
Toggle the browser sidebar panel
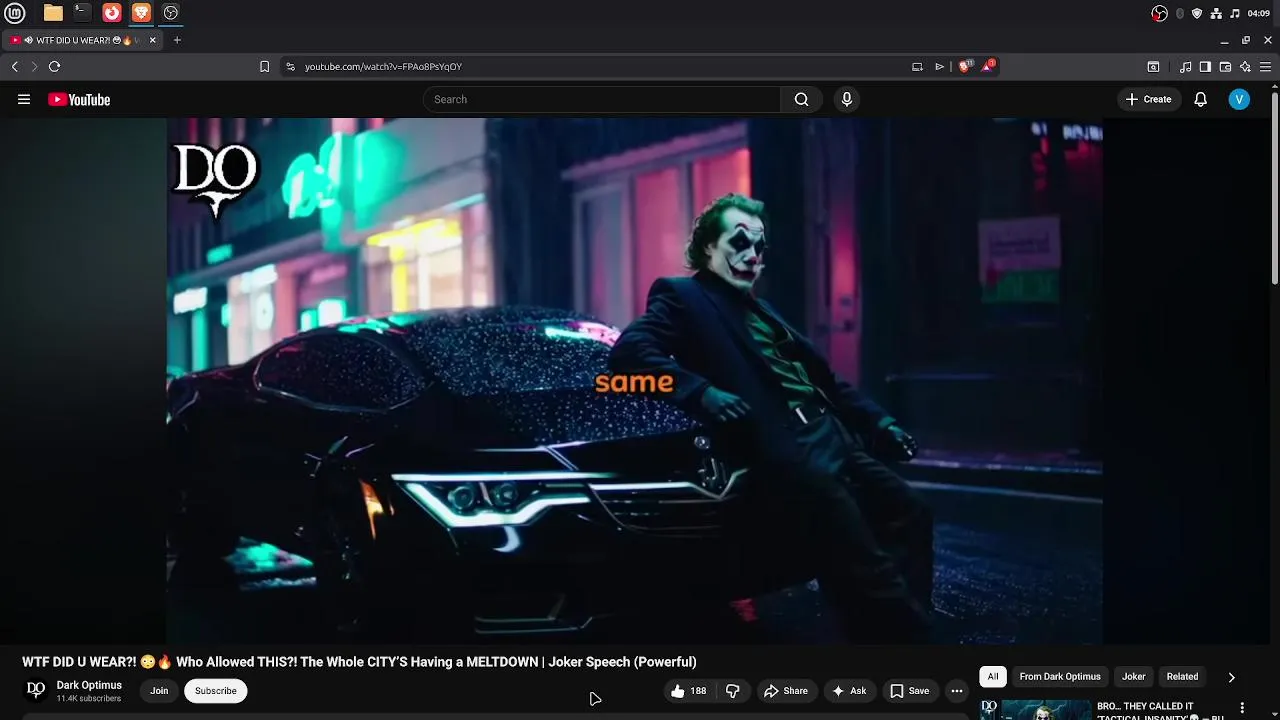[1205, 66]
